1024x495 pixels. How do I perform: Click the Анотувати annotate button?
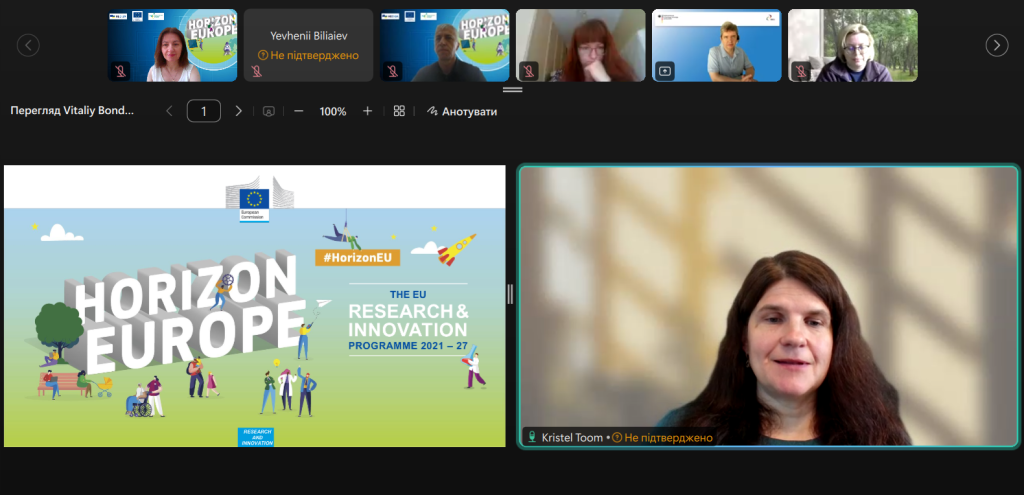[x=462, y=112]
